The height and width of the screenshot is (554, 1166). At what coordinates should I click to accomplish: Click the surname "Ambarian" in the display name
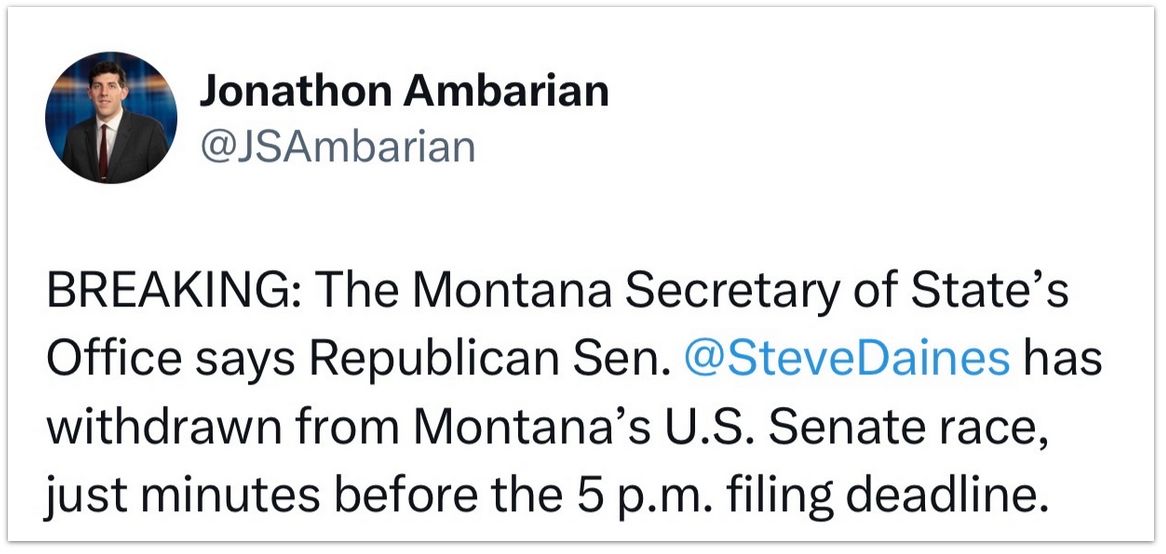coord(506,92)
